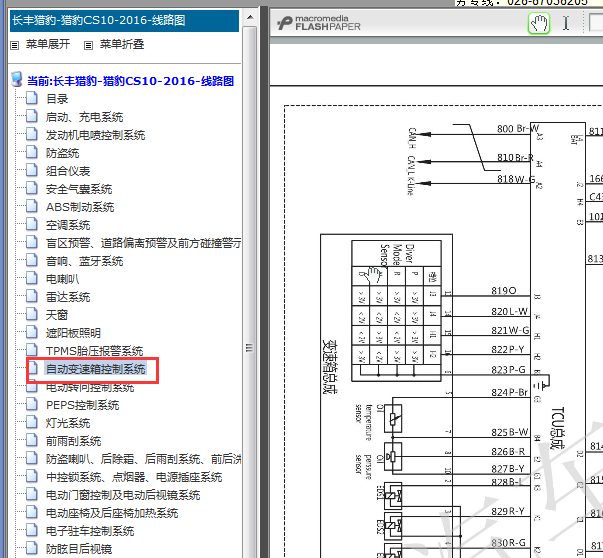This screenshot has height=558, width=603.
Task: Open 组合仪表 entry
Action: click(x=68, y=171)
